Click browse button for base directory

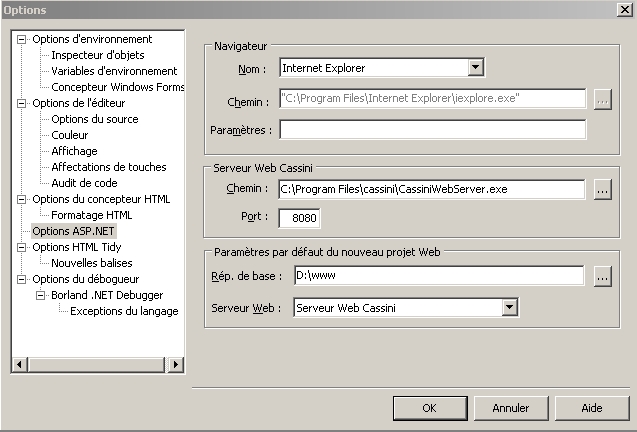click(x=602, y=277)
